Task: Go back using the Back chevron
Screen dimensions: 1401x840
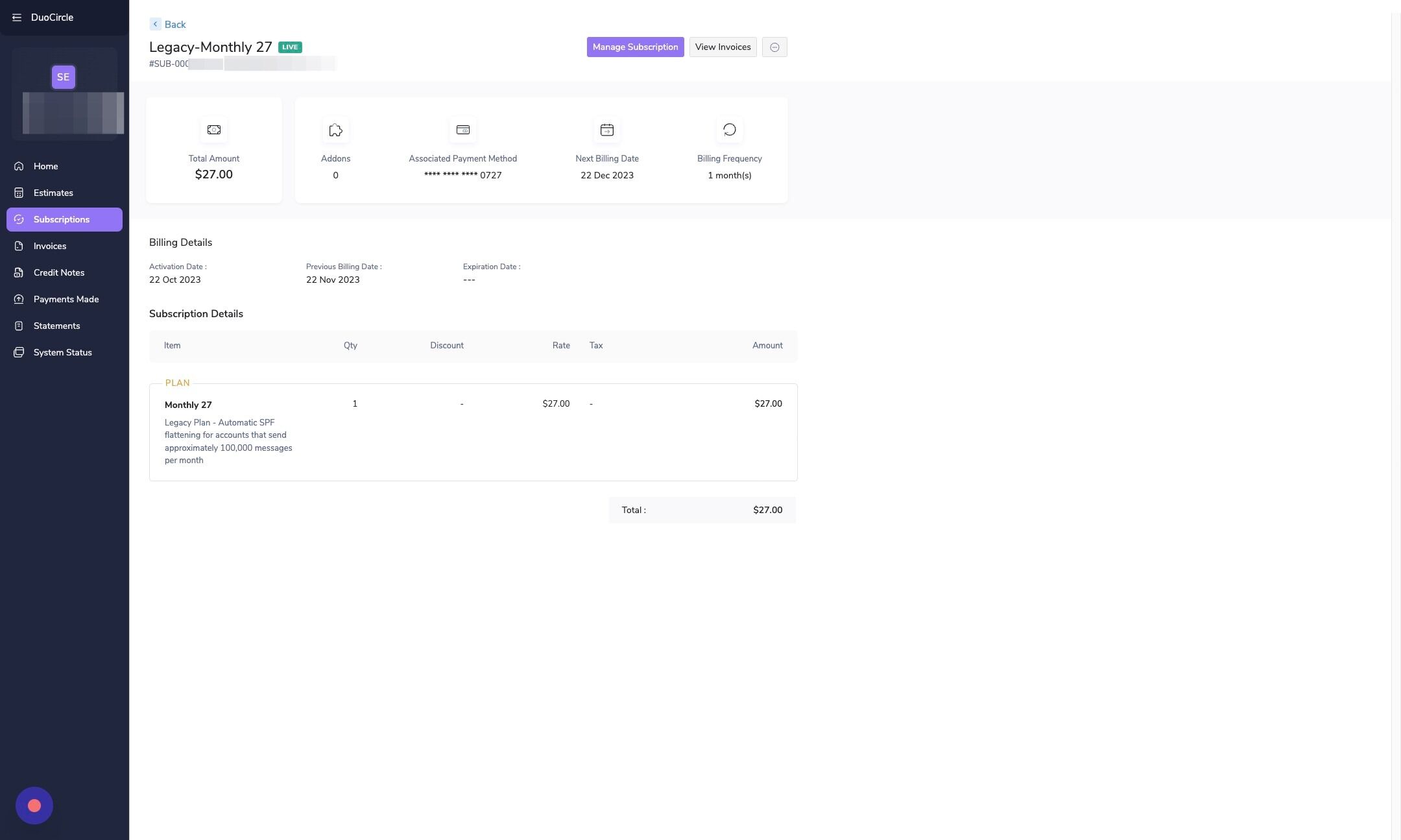Action: coord(155,24)
